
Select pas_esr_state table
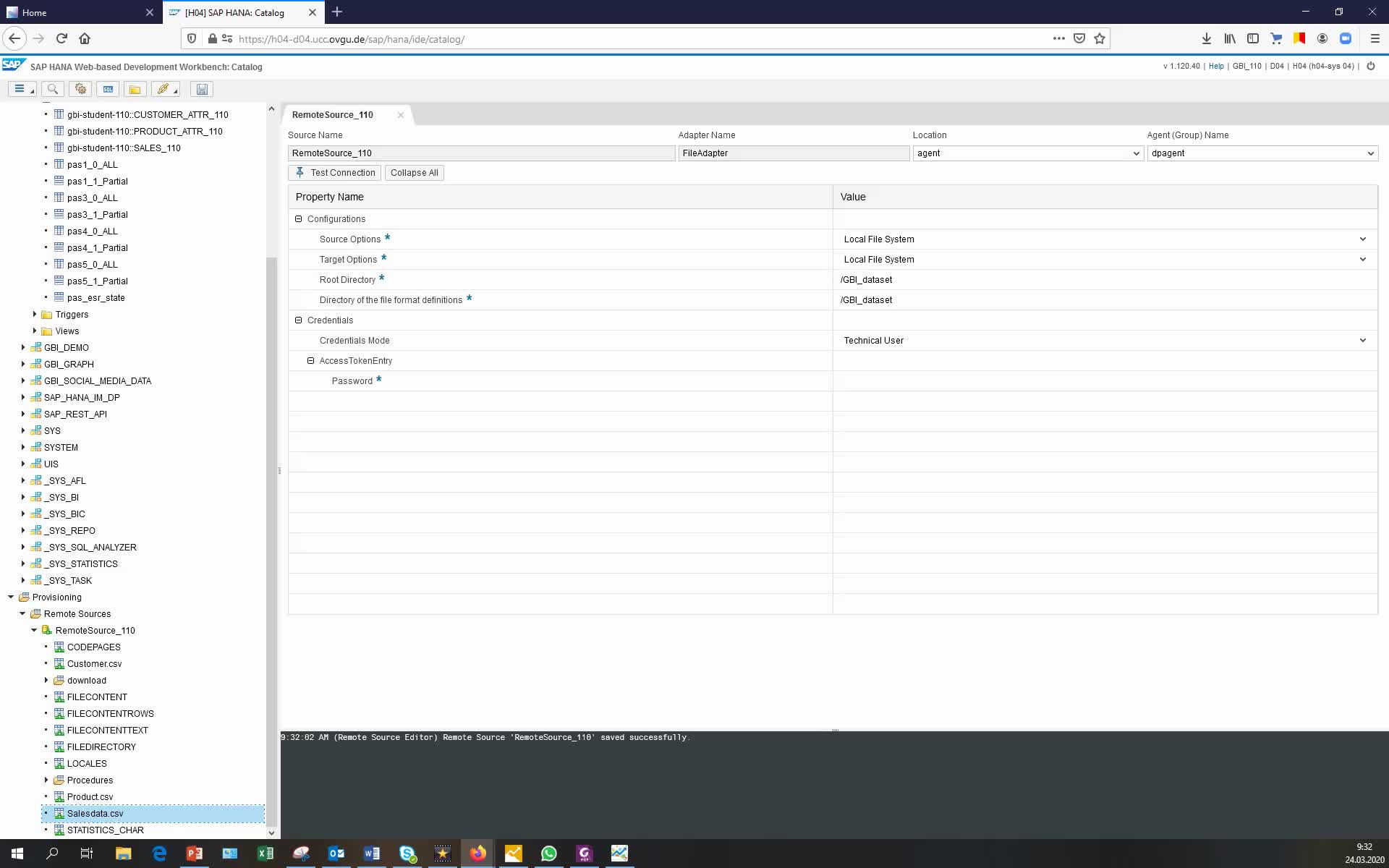coord(95,297)
